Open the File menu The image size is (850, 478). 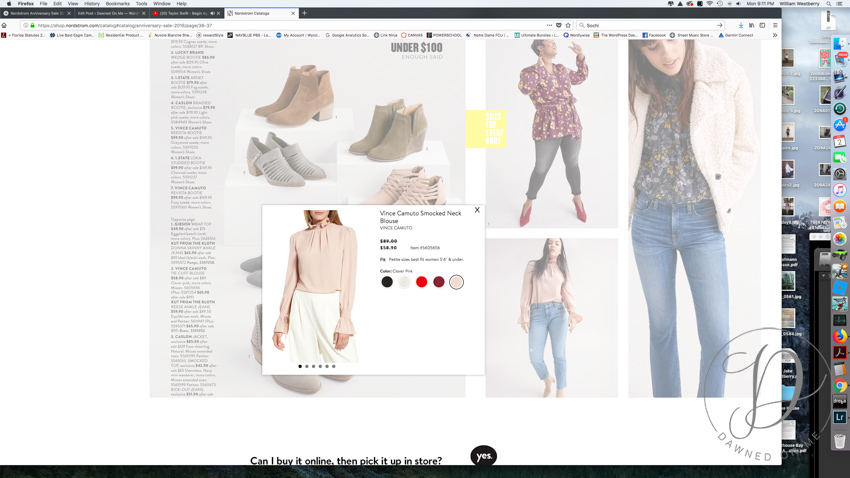43,3
